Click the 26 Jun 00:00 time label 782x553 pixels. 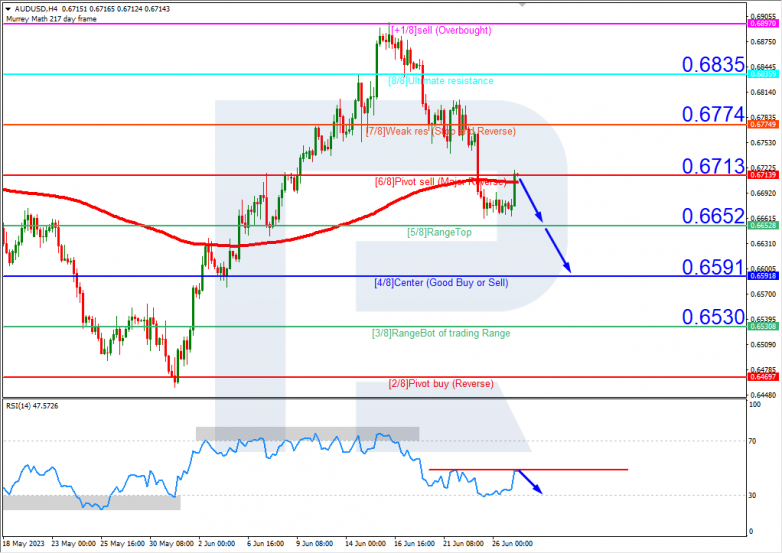click(x=512, y=544)
